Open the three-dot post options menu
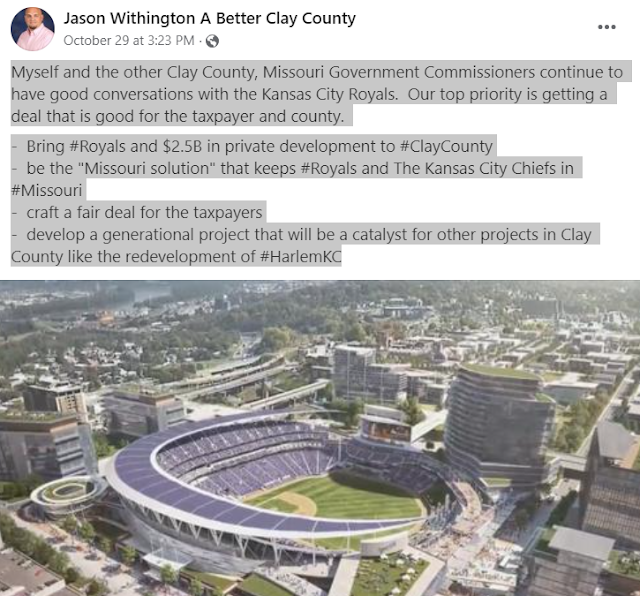This screenshot has width=640, height=596. (607, 27)
